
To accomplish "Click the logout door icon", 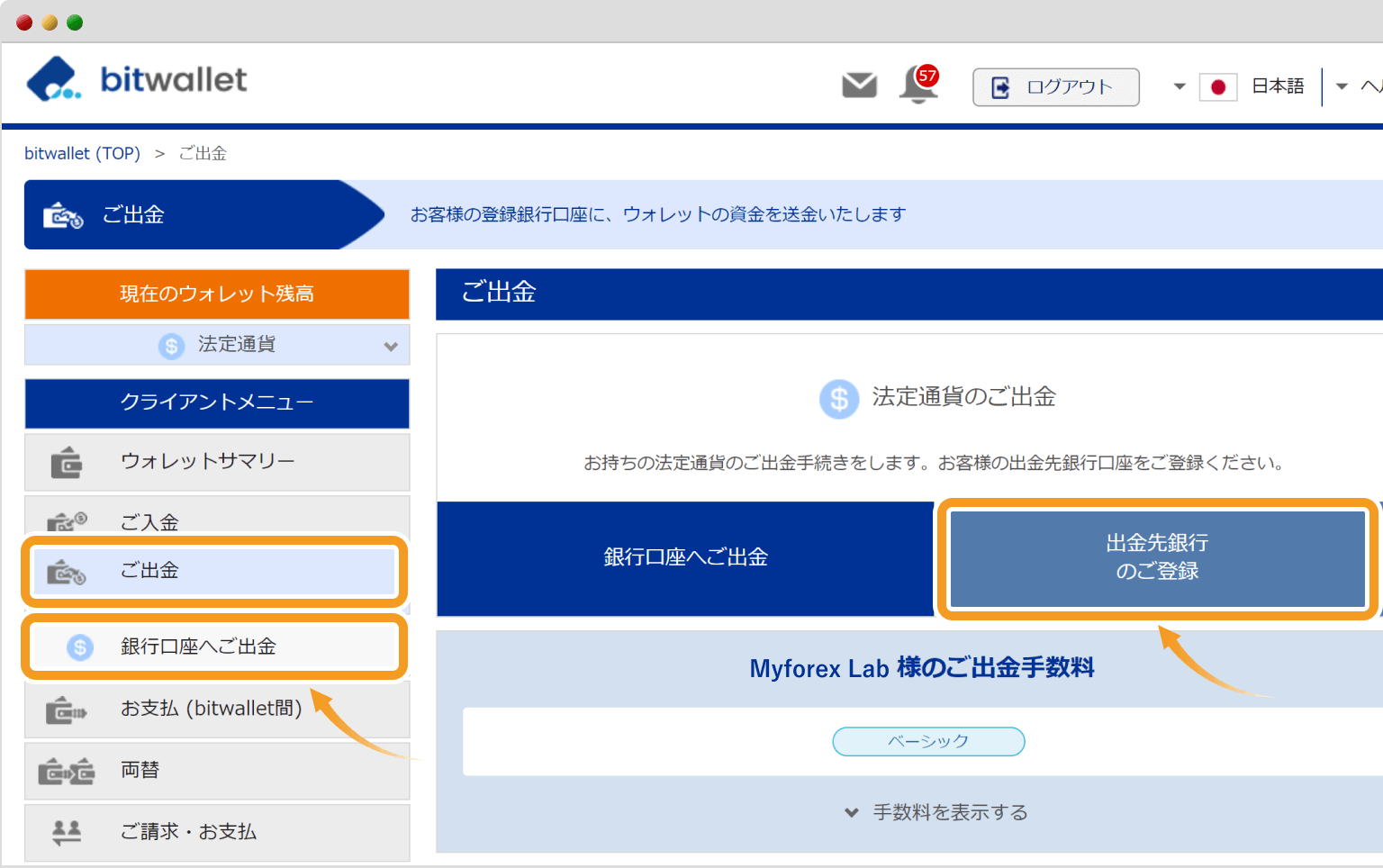I will coord(1000,87).
